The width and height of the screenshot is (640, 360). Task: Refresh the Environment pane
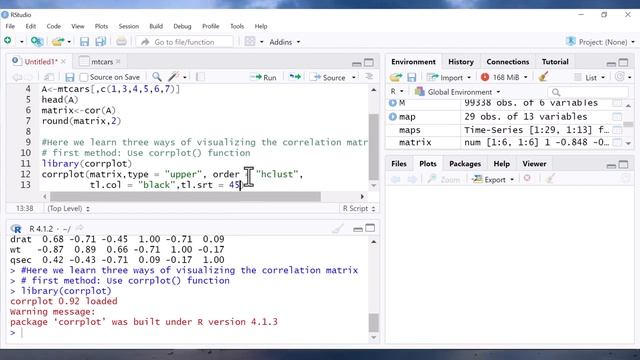[x=620, y=77]
